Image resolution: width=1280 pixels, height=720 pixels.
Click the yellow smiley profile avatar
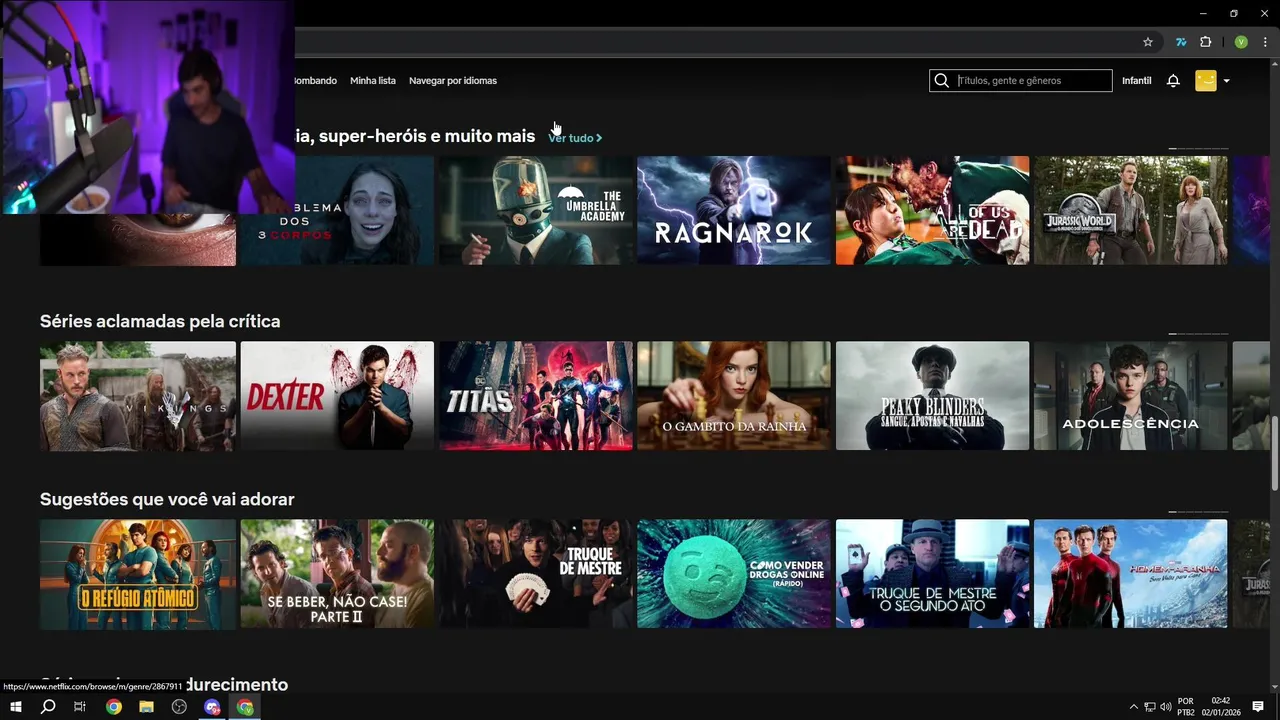[1206, 81]
